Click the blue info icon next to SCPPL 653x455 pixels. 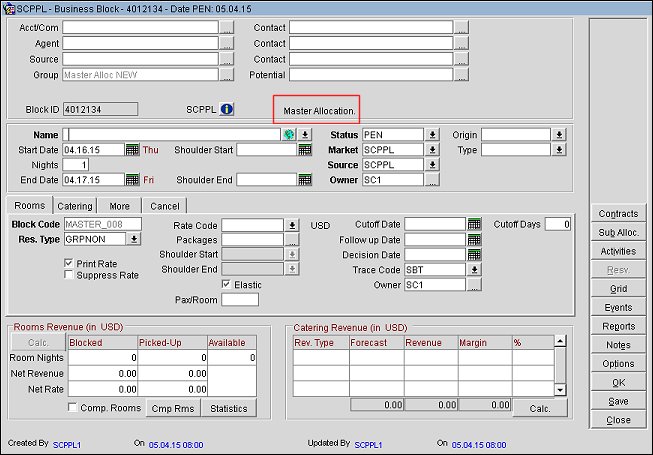[x=226, y=109]
